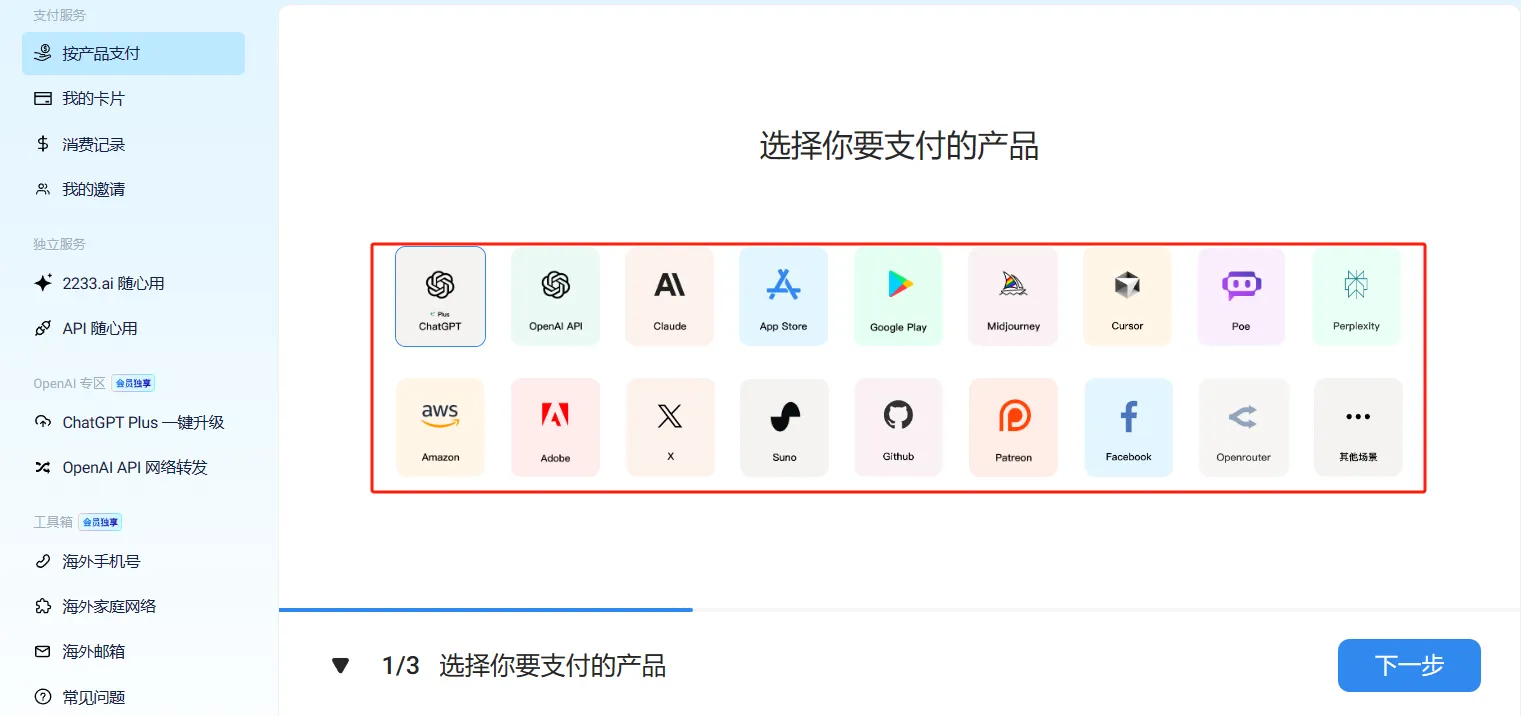Collapse the step 1/3 triangle arrow
Image resolution: width=1521 pixels, height=716 pixels.
pyautogui.click(x=341, y=666)
